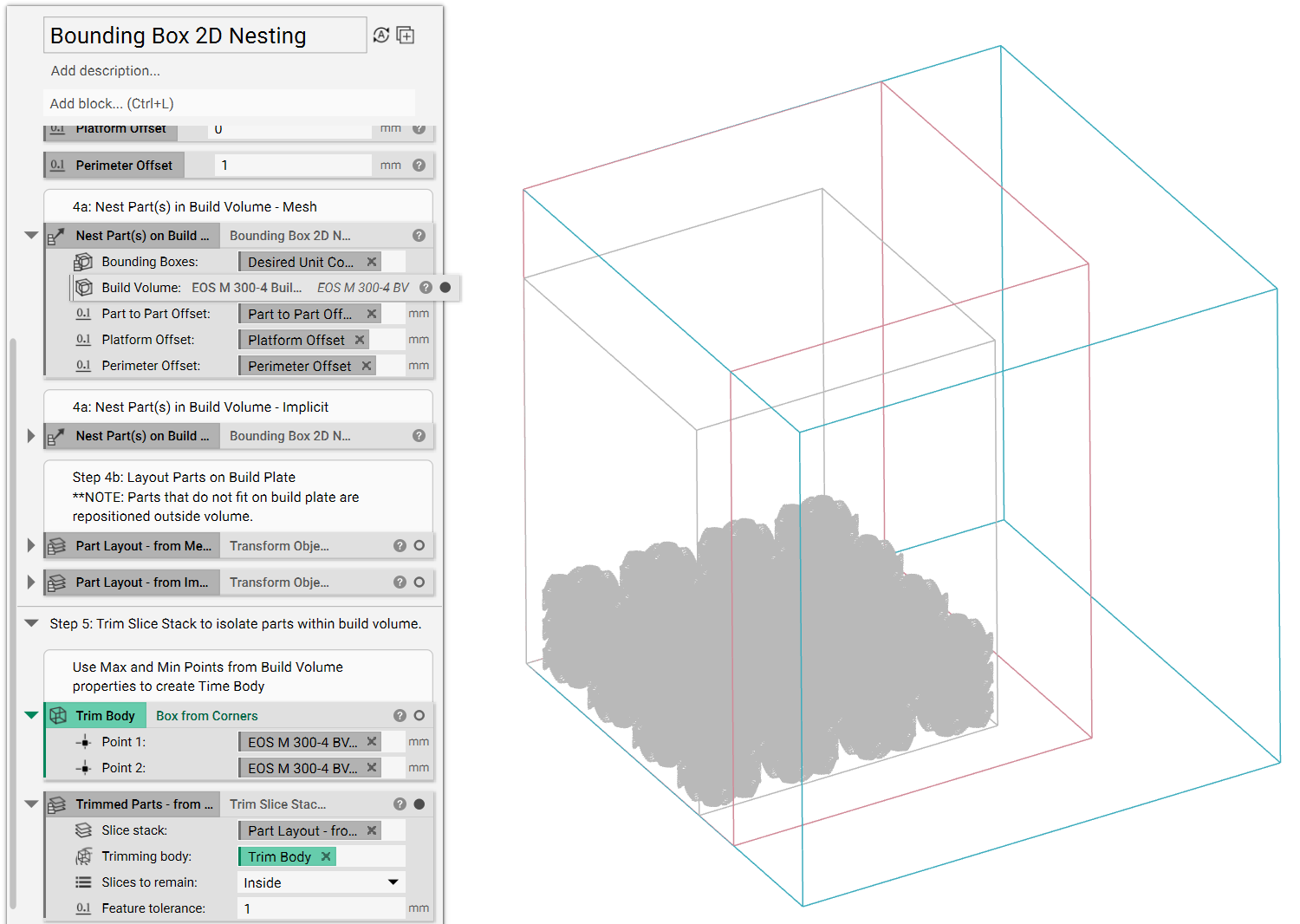This screenshot has height=924, width=1300.
Task: Click the Feature tolerance value field
Action: [x=321, y=908]
